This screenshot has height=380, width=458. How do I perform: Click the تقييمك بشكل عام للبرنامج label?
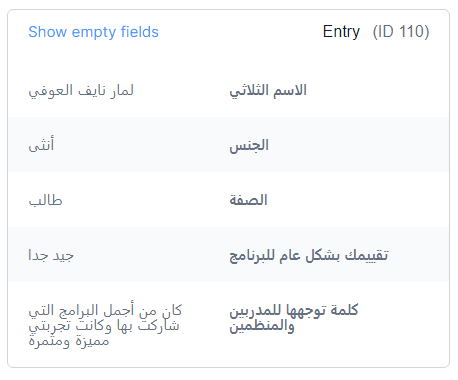tap(309, 255)
